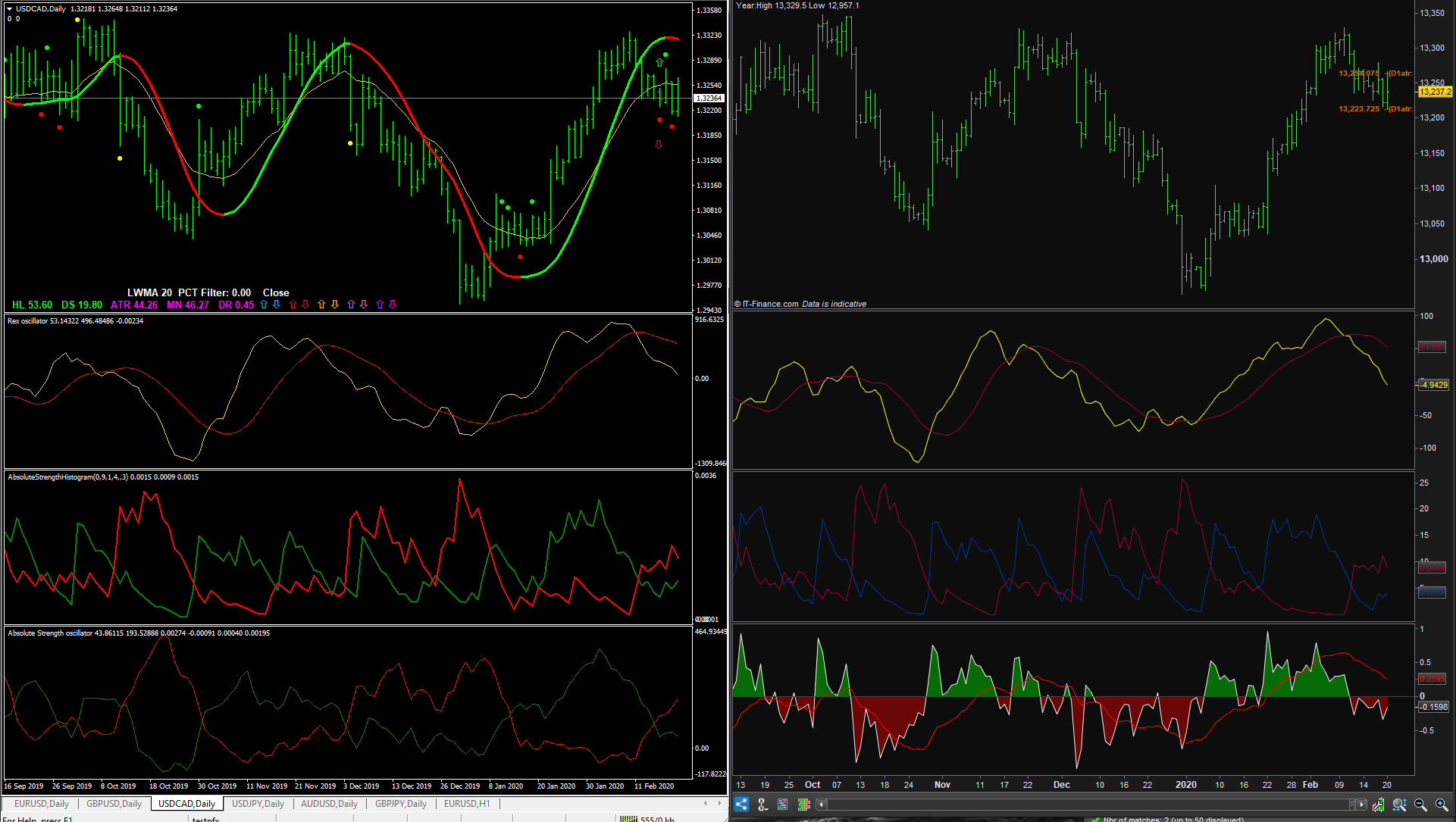
Task: Click the price scale chart icon
Action: point(1378,805)
